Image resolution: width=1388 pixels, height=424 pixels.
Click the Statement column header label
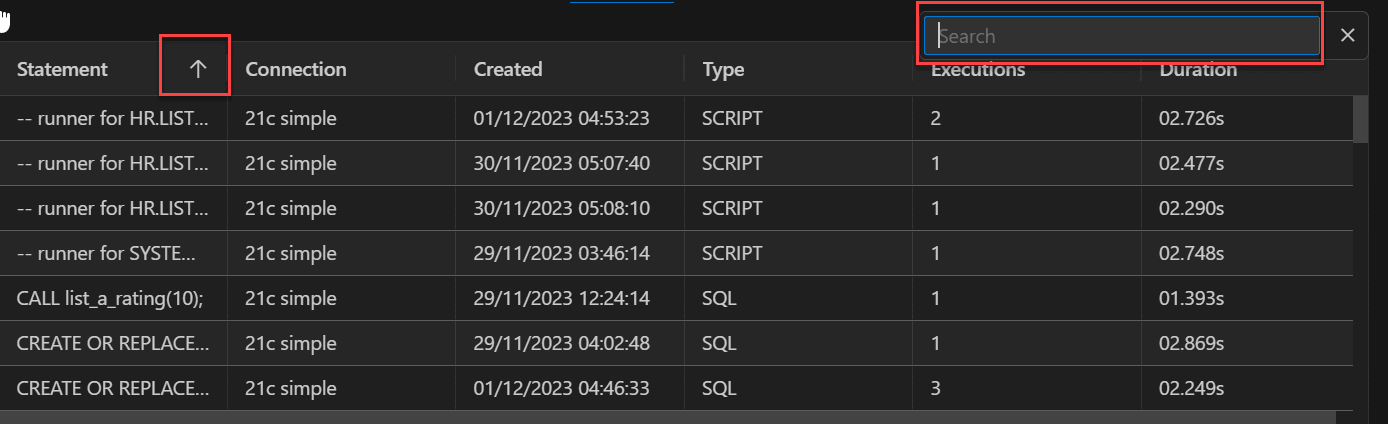point(62,69)
